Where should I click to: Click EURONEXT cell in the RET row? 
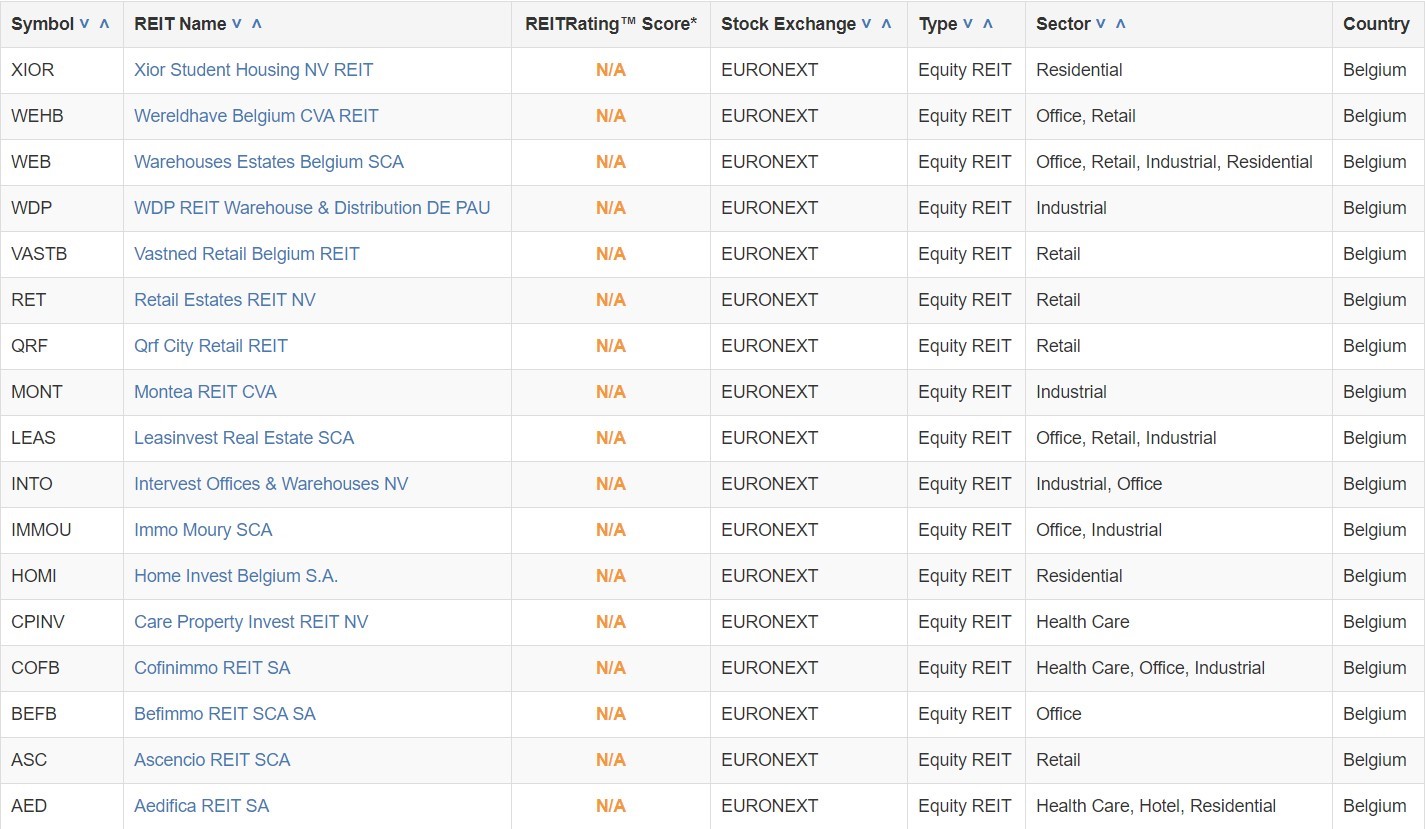[x=809, y=300]
